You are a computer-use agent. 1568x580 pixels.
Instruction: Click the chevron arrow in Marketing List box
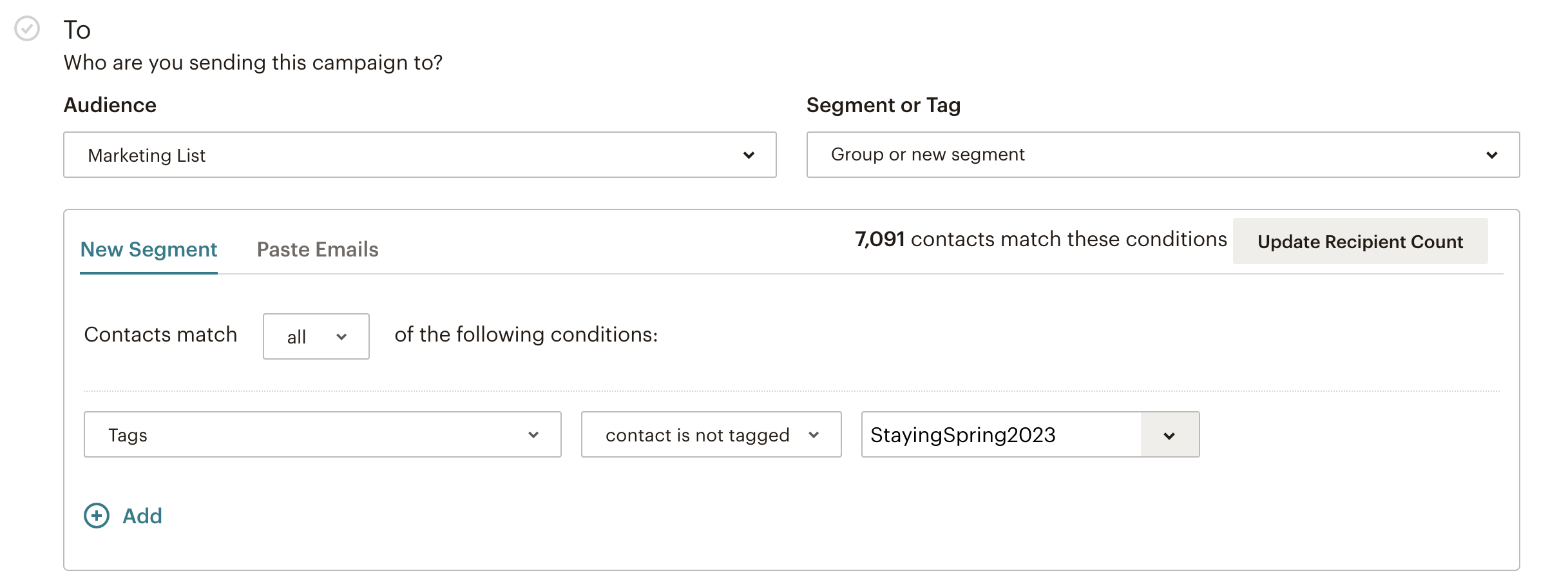pos(749,155)
